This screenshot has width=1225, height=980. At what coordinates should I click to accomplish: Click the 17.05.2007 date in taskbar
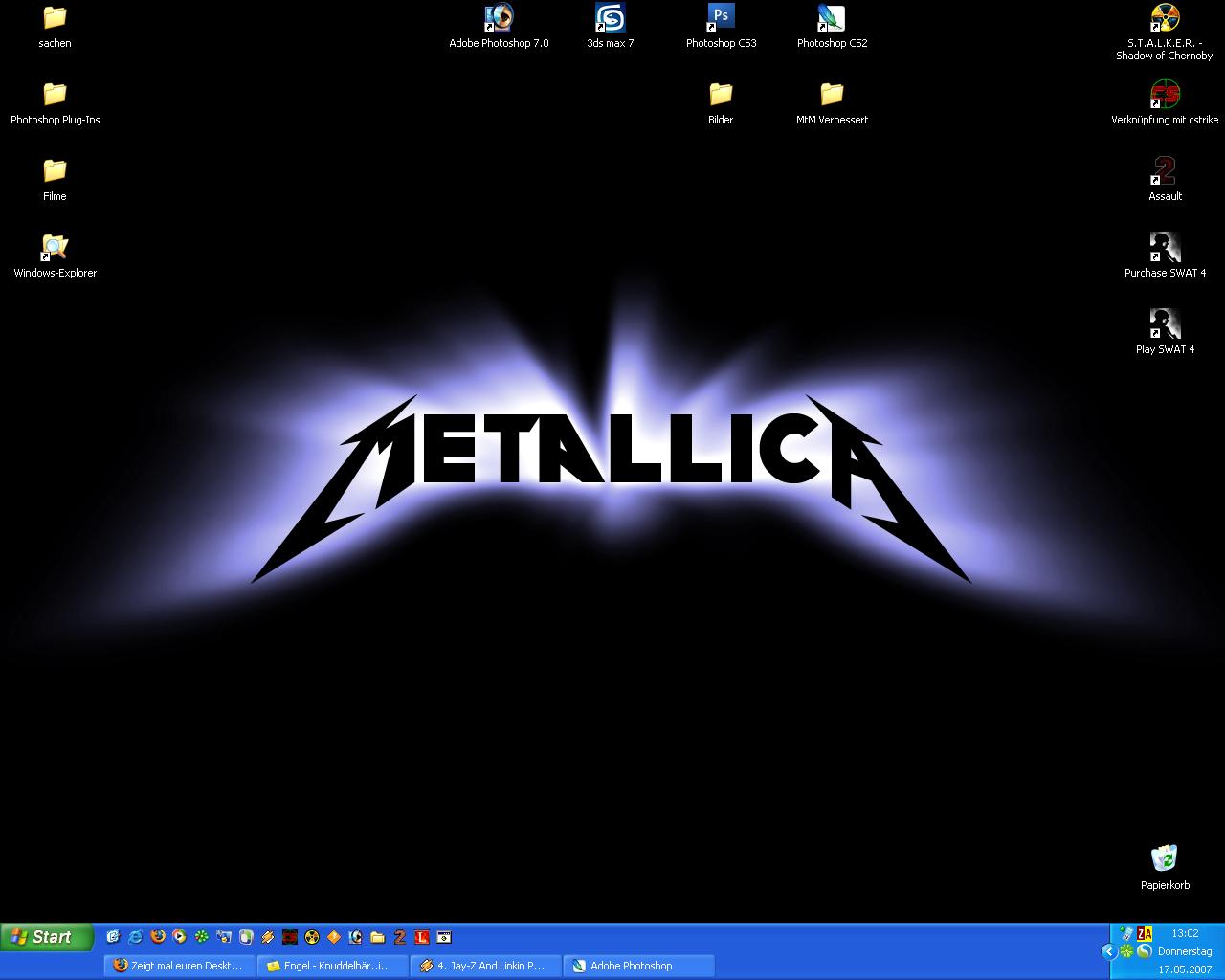click(1185, 969)
